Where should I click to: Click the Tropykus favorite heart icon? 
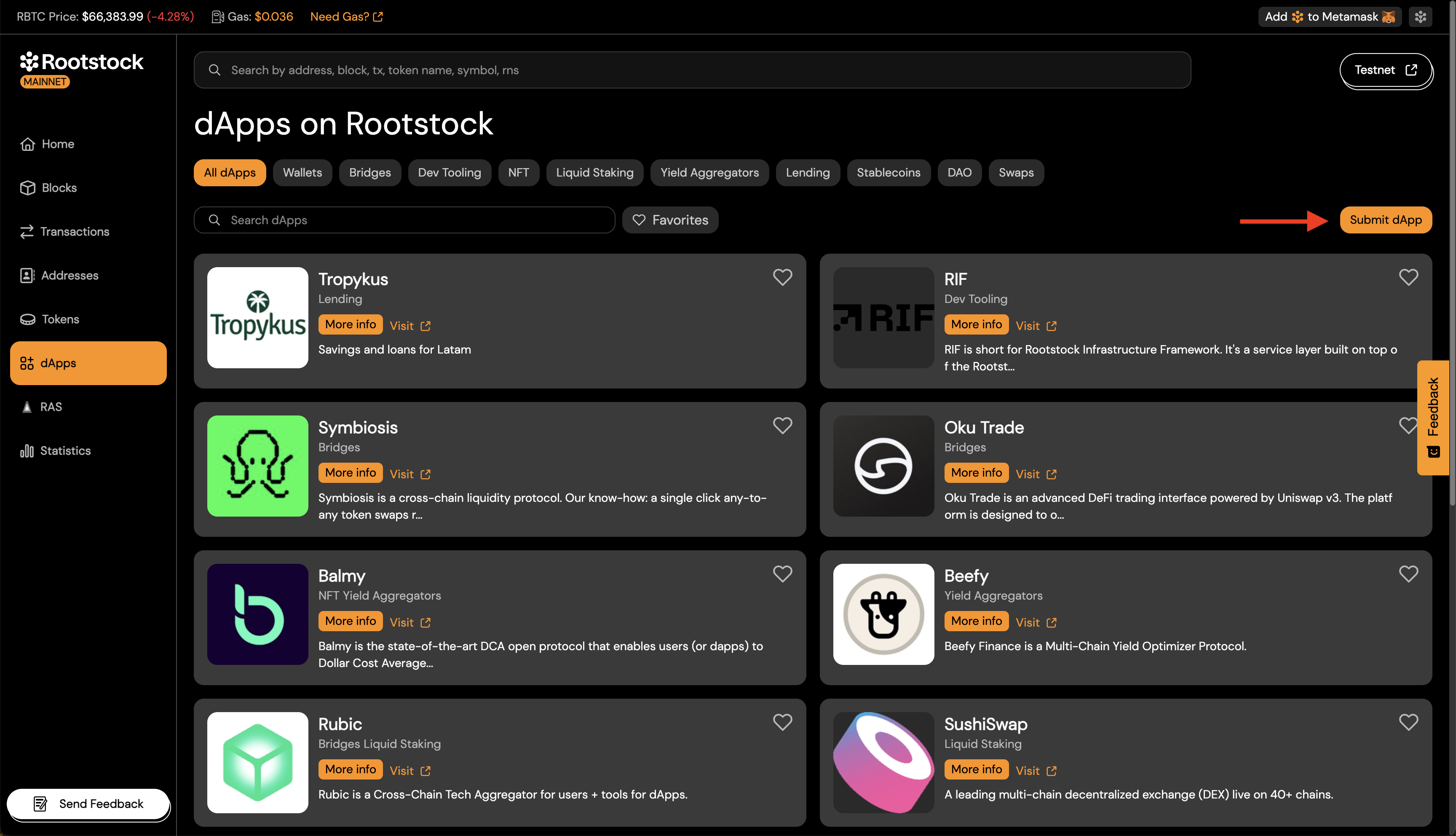point(782,277)
